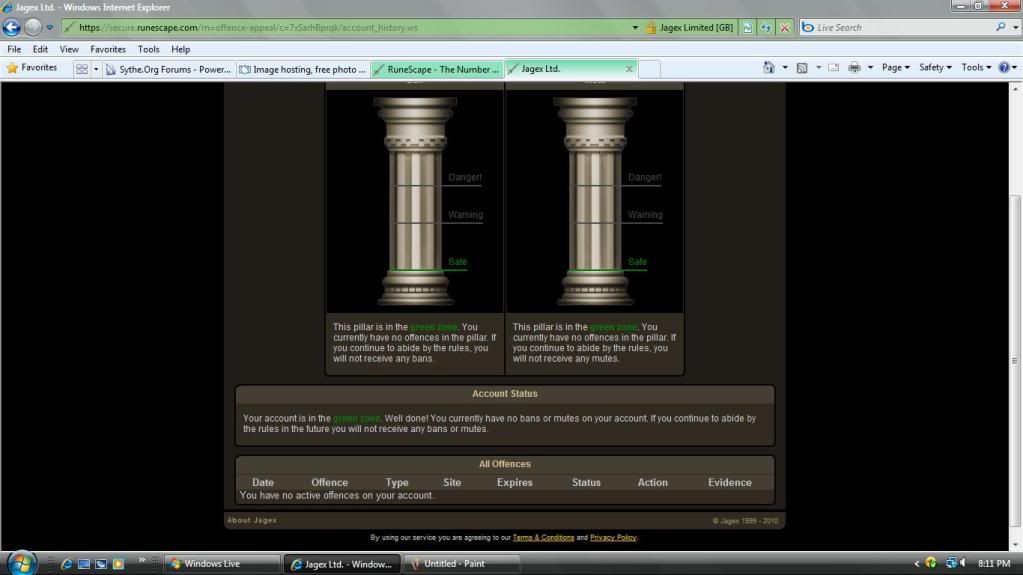Open the Safety command bar dropdown
The height and width of the screenshot is (575, 1023).
click(x=935, y=67)
